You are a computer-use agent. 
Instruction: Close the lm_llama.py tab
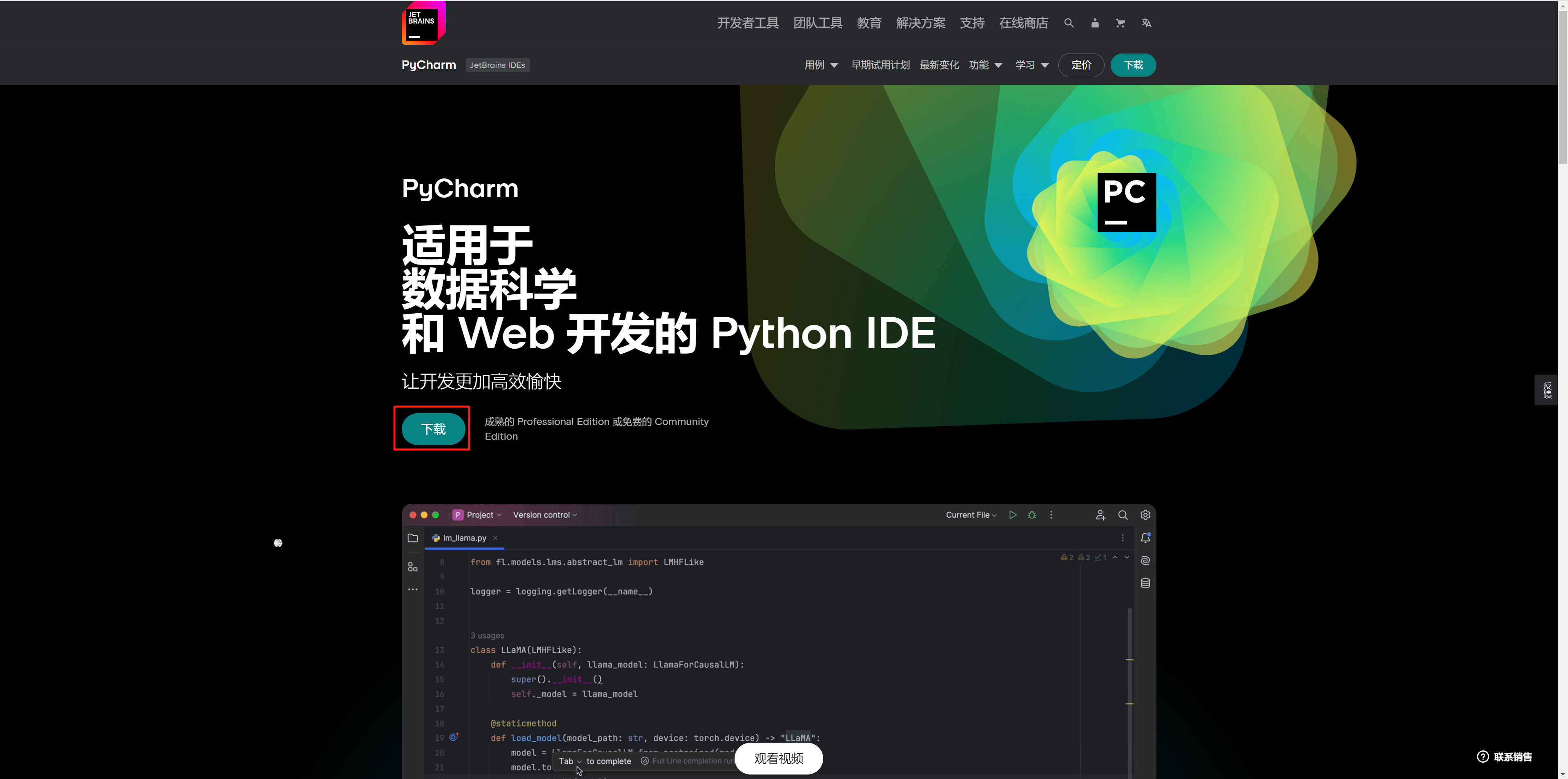click(495, 538)
